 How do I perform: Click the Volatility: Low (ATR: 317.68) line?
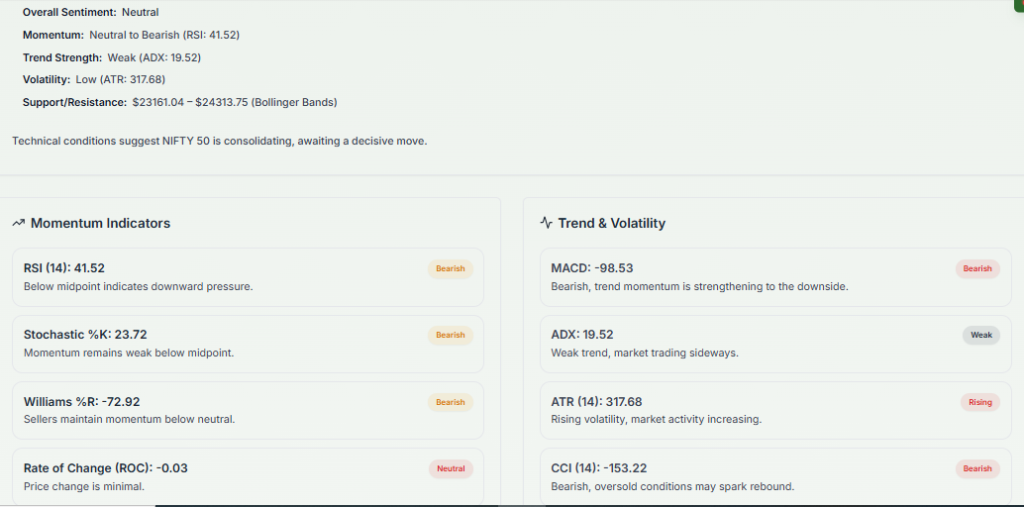click(94, 80)
